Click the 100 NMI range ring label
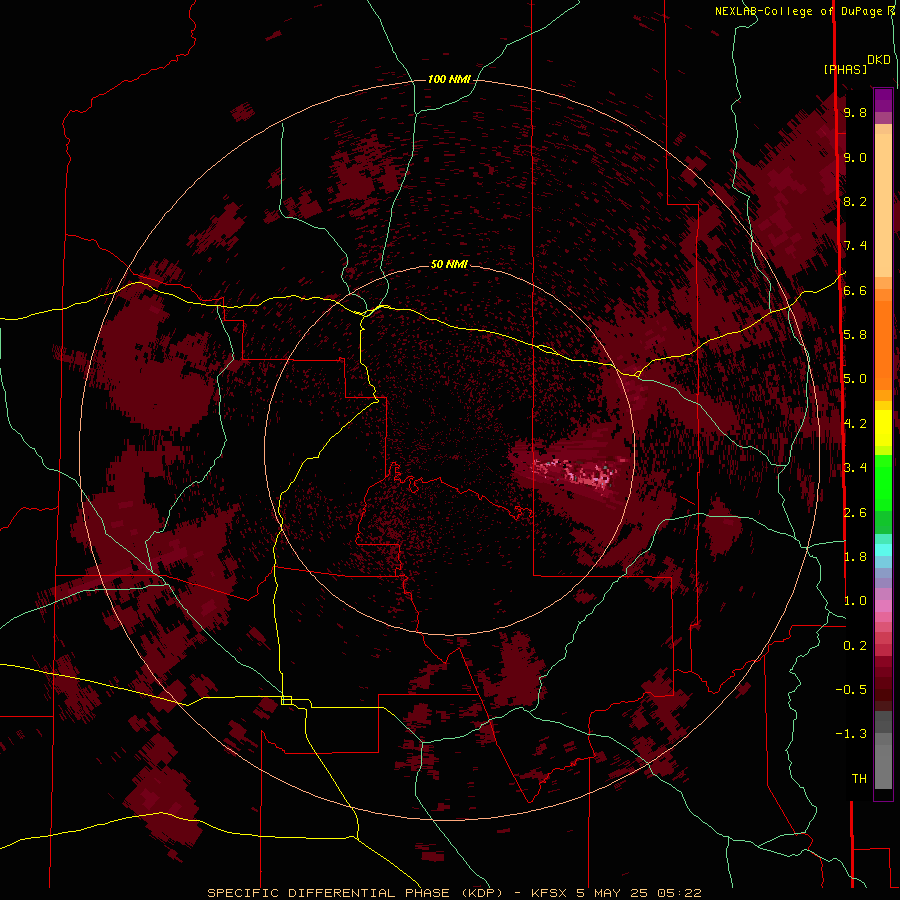 point(449,79)
